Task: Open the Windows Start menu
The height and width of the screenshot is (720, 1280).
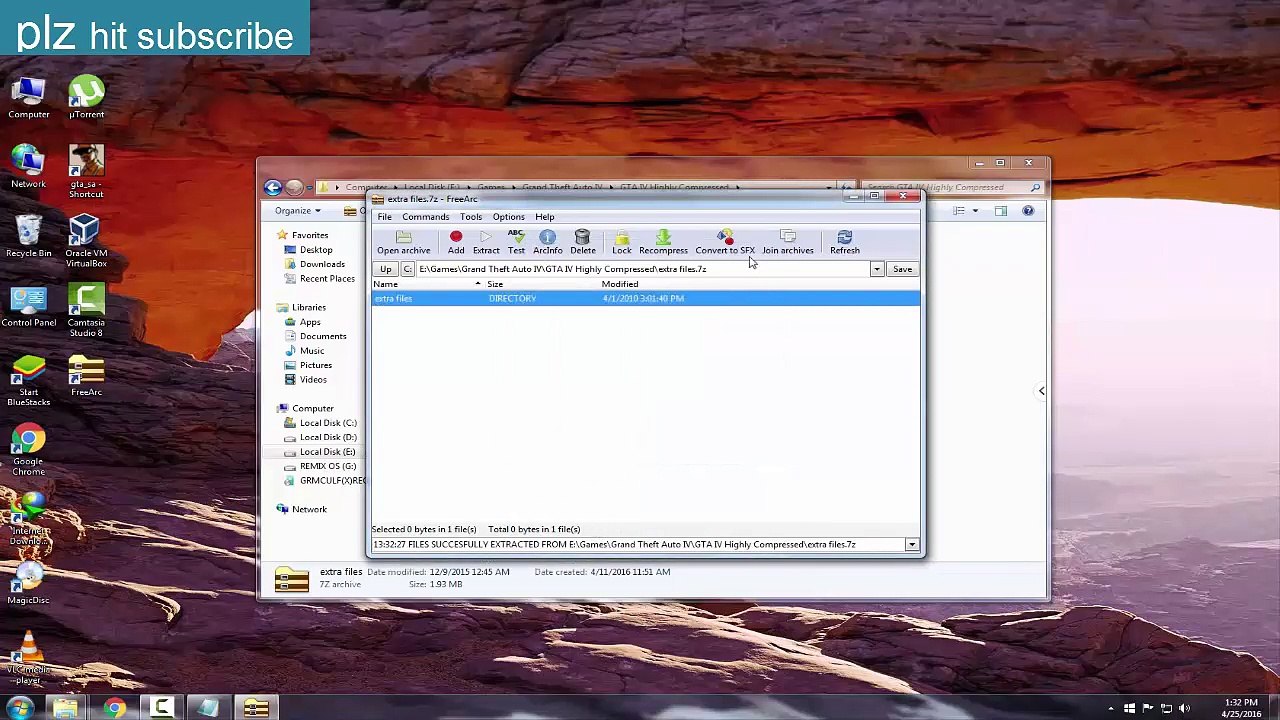Action: (x=20, y=708)
